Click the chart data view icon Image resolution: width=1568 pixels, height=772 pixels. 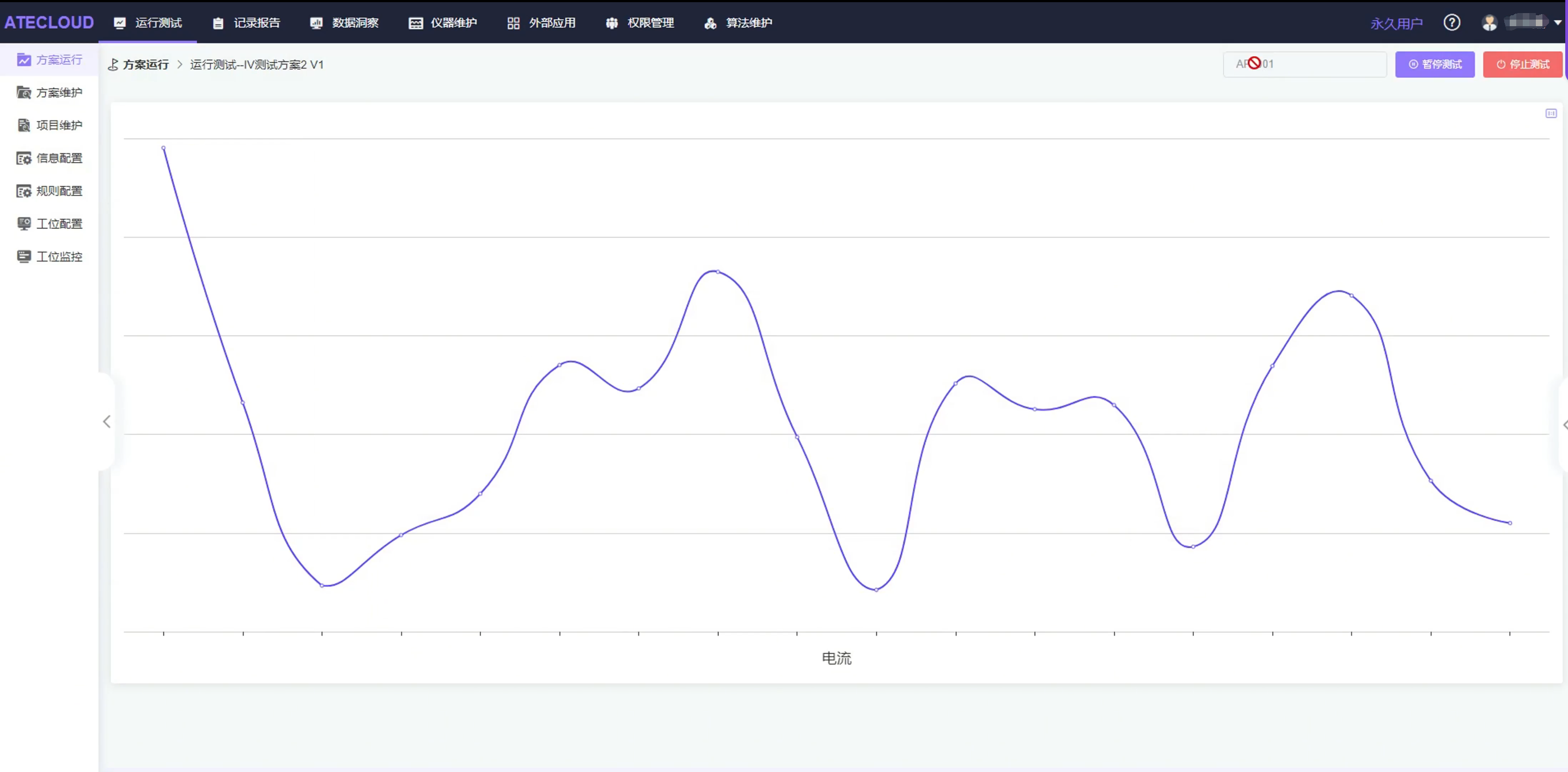(1551, 113)
